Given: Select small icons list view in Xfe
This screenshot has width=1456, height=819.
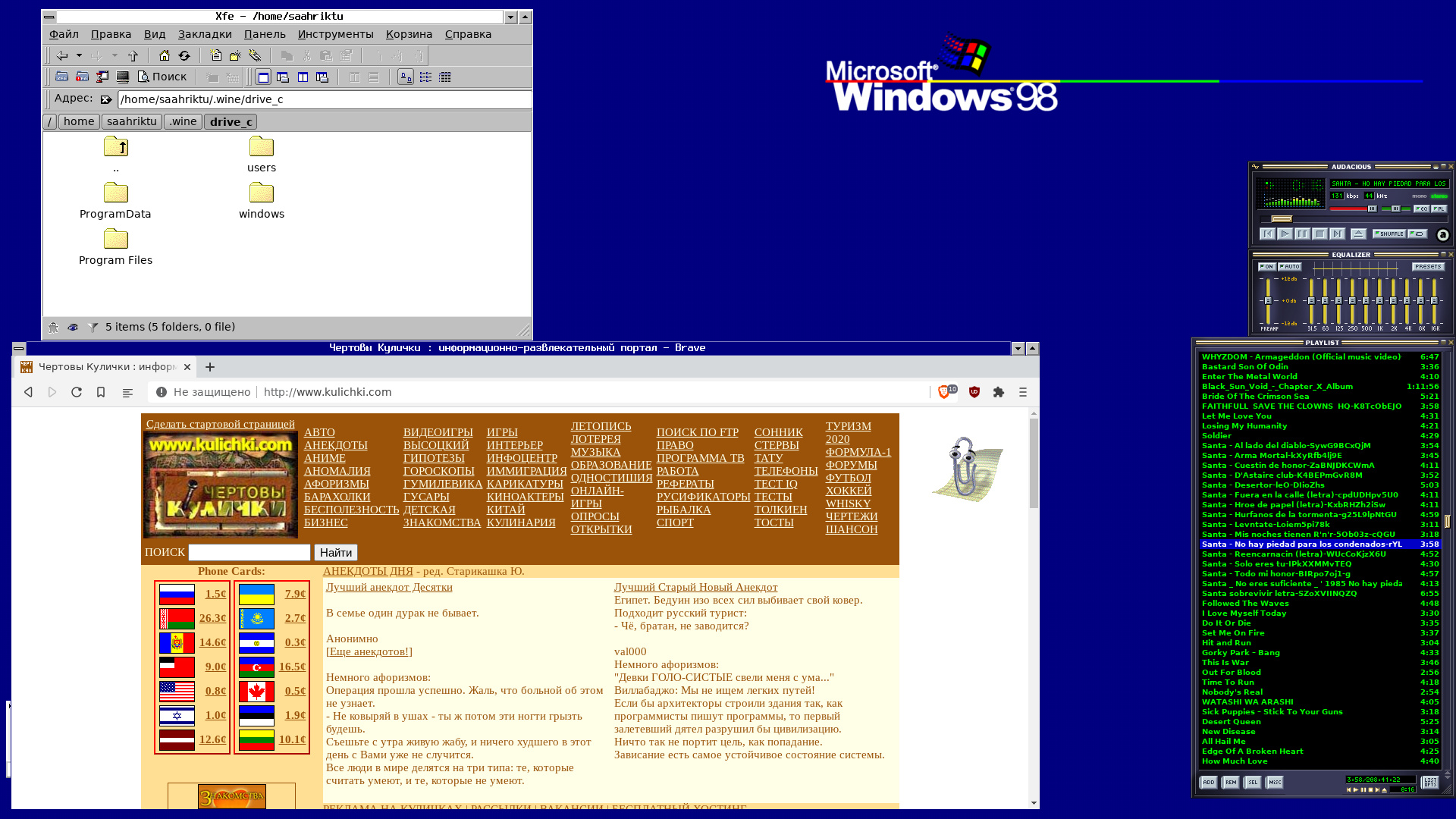Looking at the screenshot, I should (x=425, y=77).
